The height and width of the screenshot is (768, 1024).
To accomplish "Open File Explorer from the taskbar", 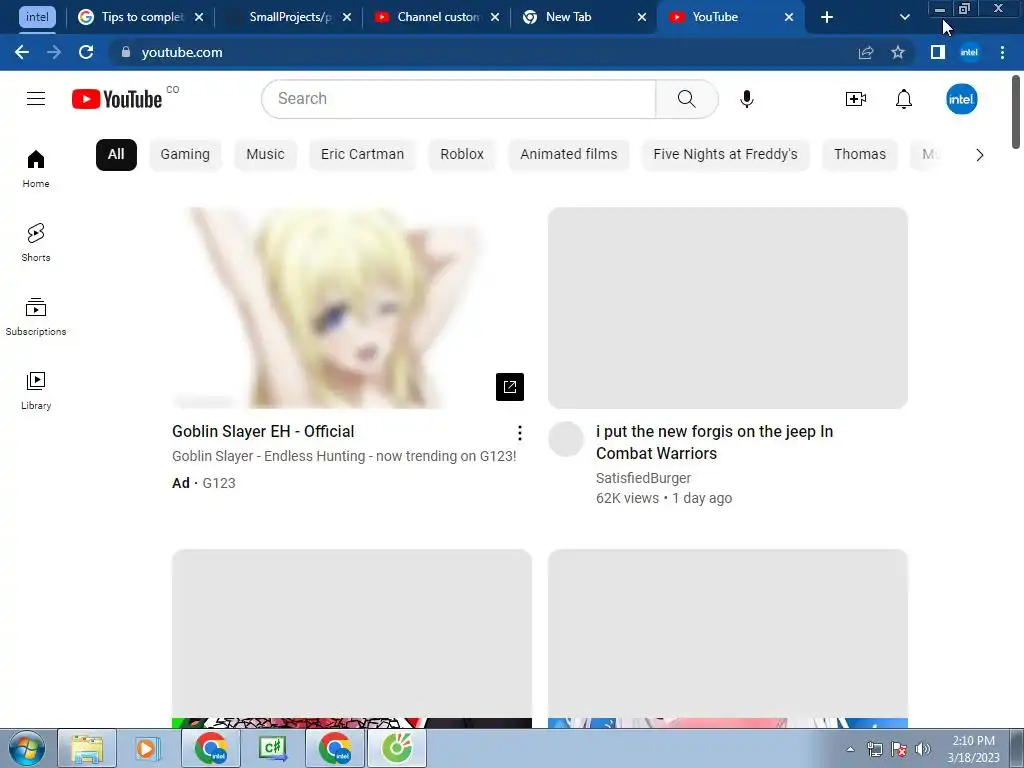I will coord(87,748).
